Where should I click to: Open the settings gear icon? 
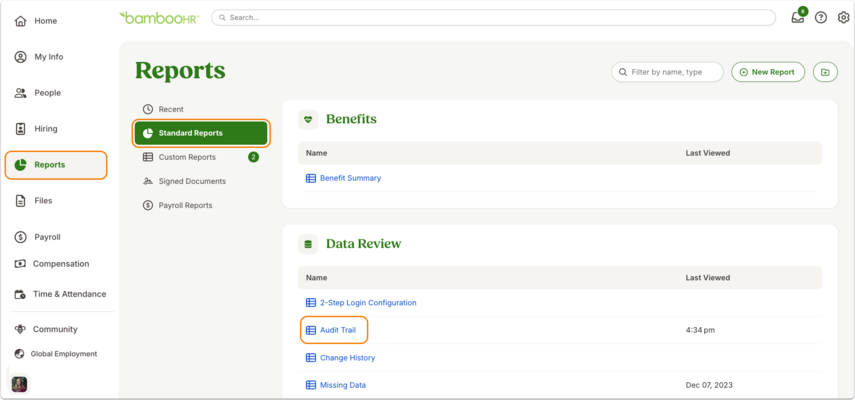(843, 17)
